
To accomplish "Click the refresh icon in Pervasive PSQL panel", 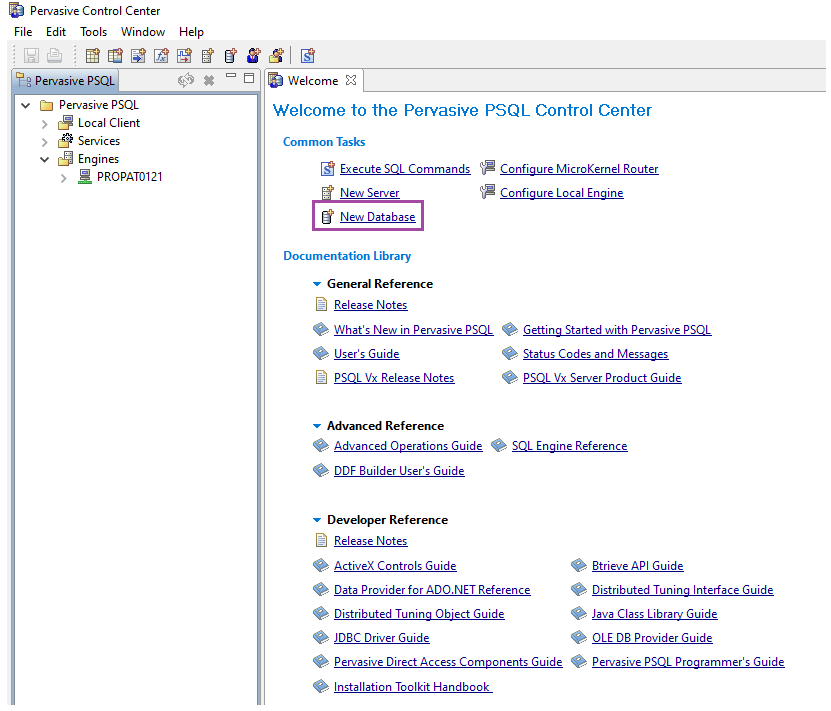I will [185, 80].
